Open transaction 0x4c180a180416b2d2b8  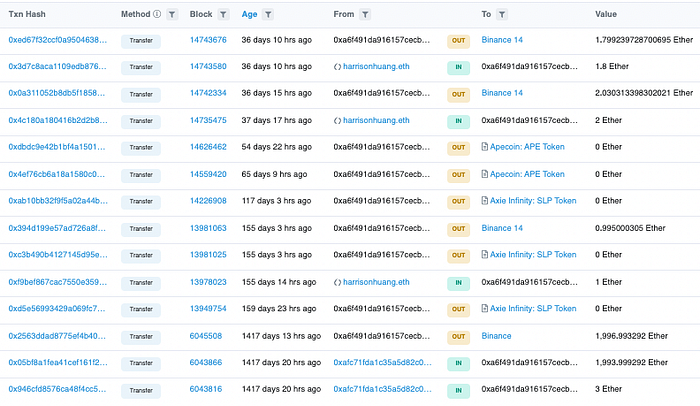[x=58, y=120]
